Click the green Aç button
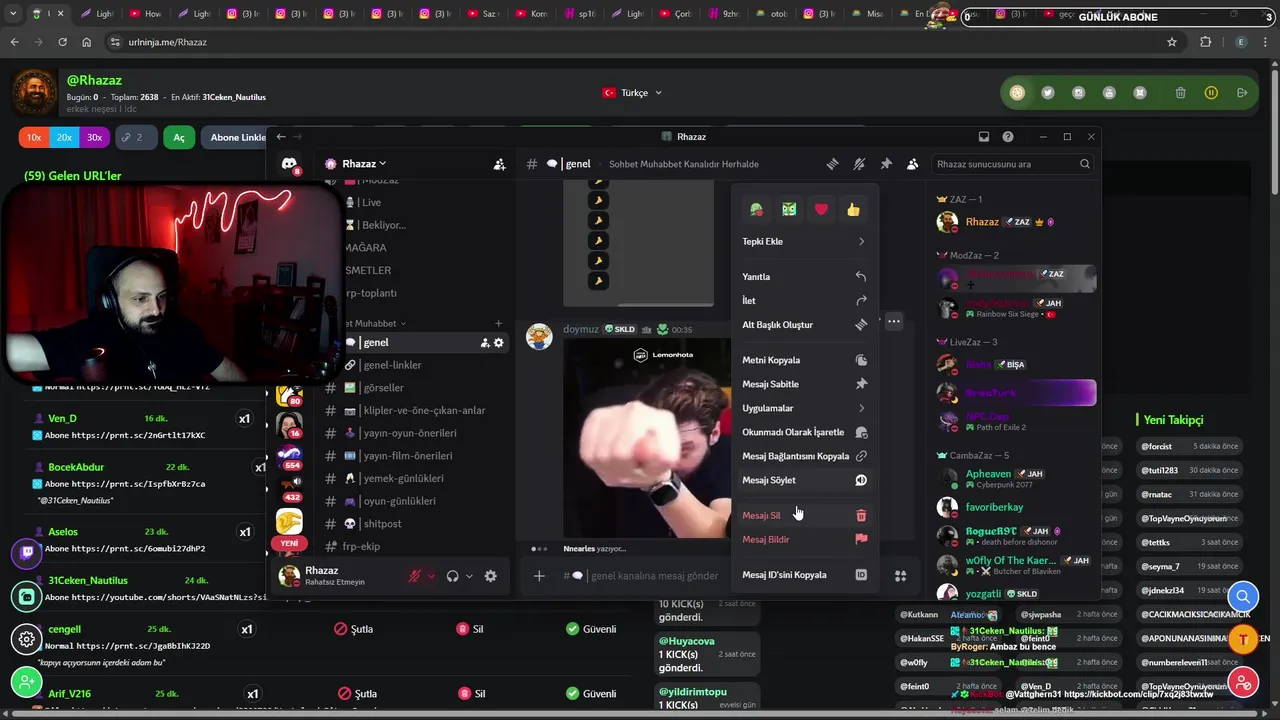This screenshot has width=1280, height=720. (x=179, y=137)
